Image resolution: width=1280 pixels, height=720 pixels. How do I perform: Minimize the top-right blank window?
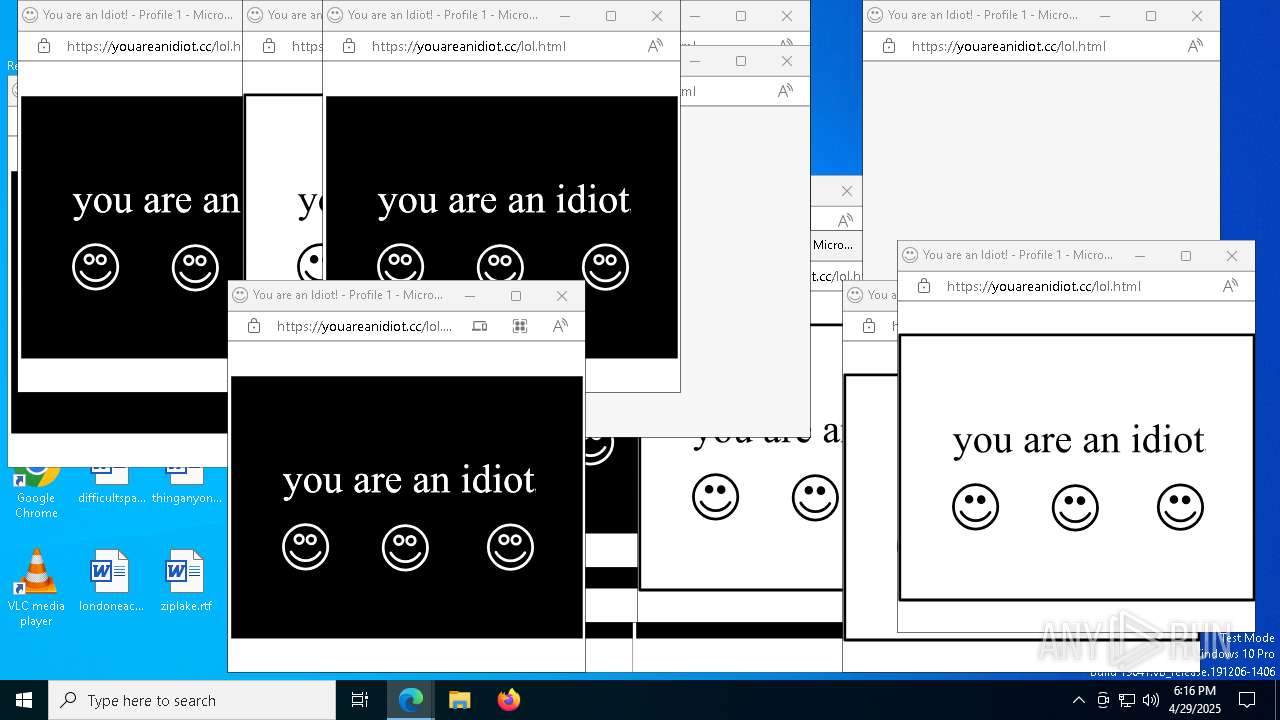tap(1105, 15)
